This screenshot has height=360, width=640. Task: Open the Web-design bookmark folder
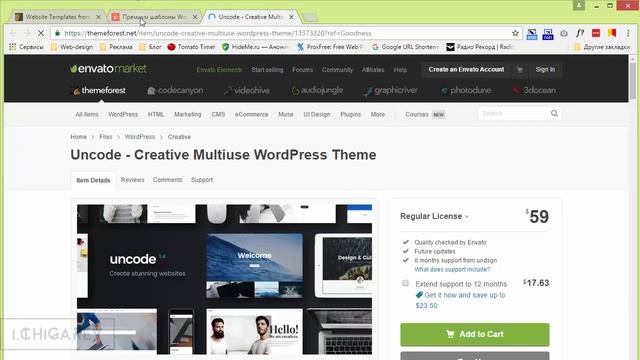(72, 47)
